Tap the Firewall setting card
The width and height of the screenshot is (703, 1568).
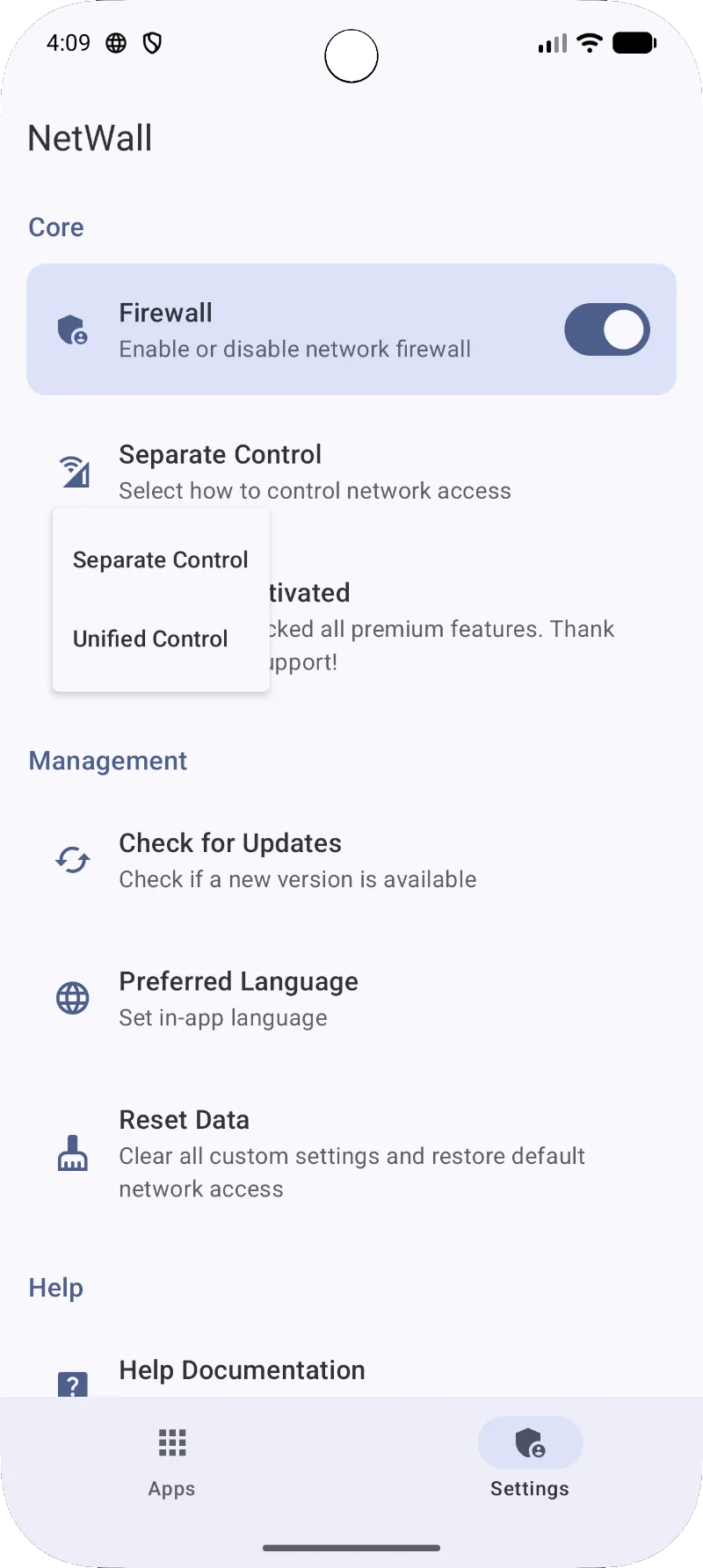click(x=351, y=329)
